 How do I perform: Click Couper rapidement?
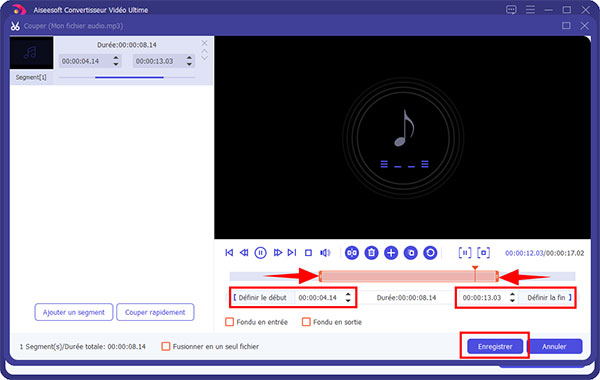155,312
